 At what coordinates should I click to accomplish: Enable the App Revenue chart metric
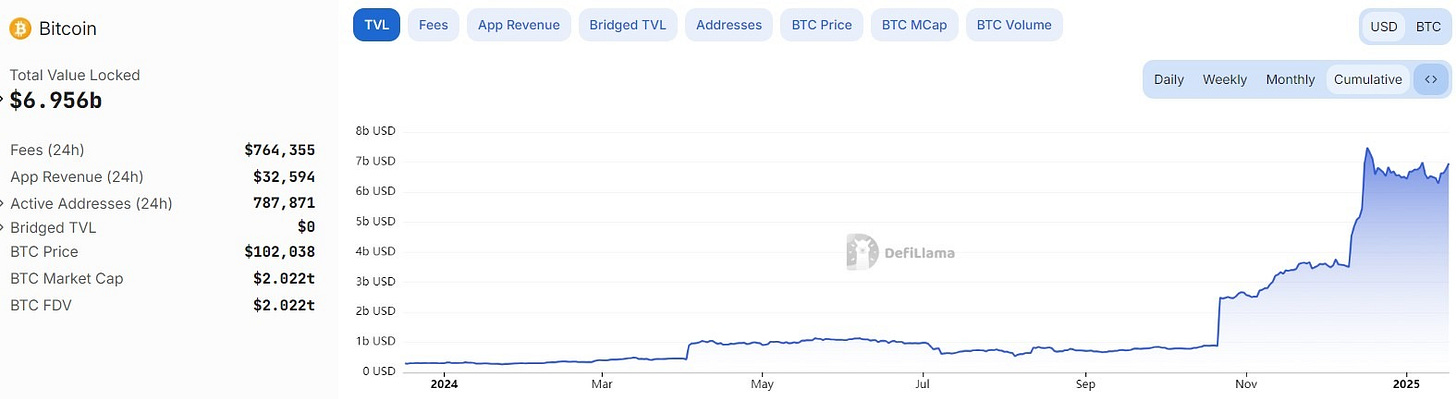tap(519, 25)
